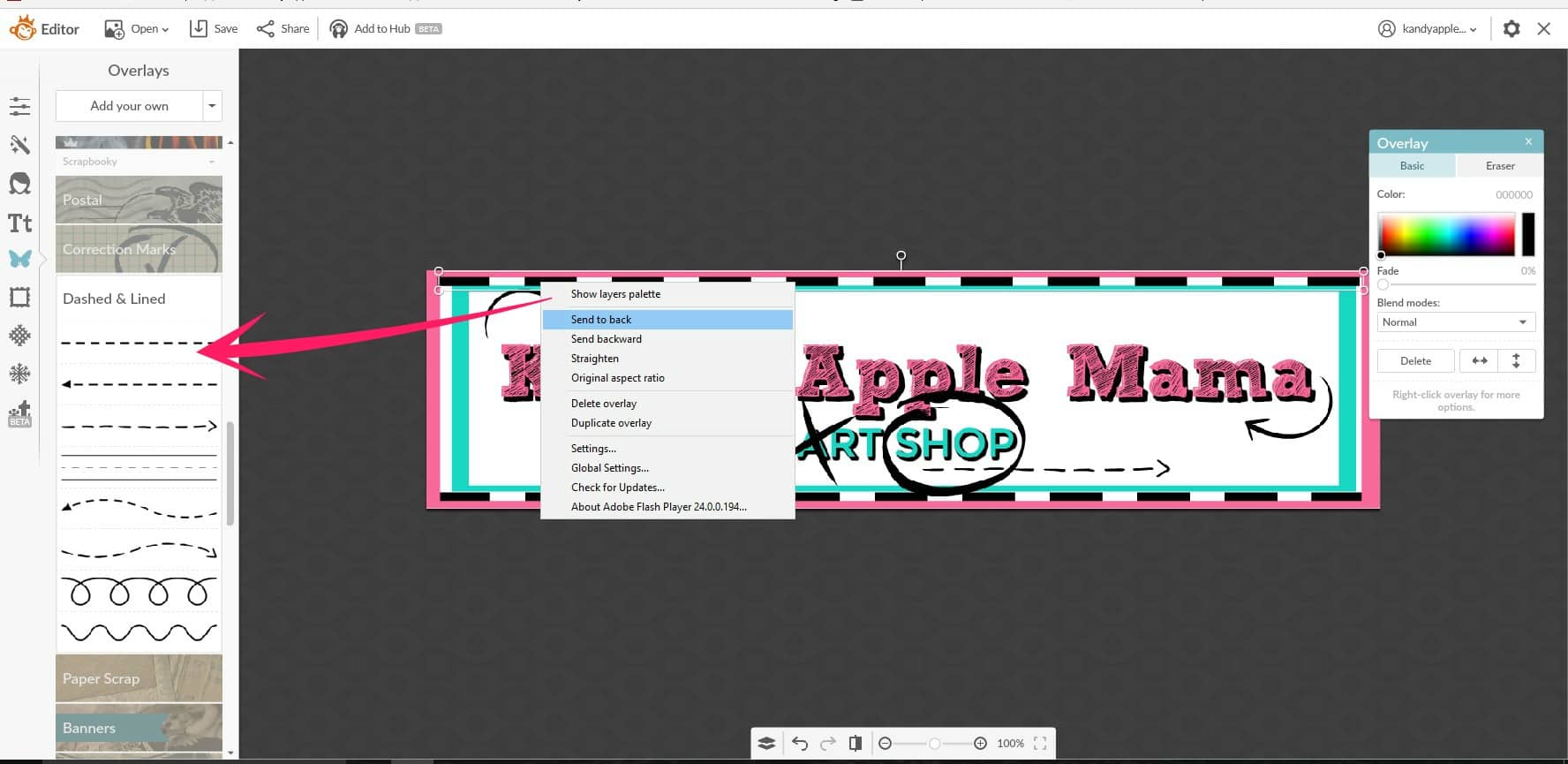Add the wavy squiggle line overlay

tap(139, 632)
